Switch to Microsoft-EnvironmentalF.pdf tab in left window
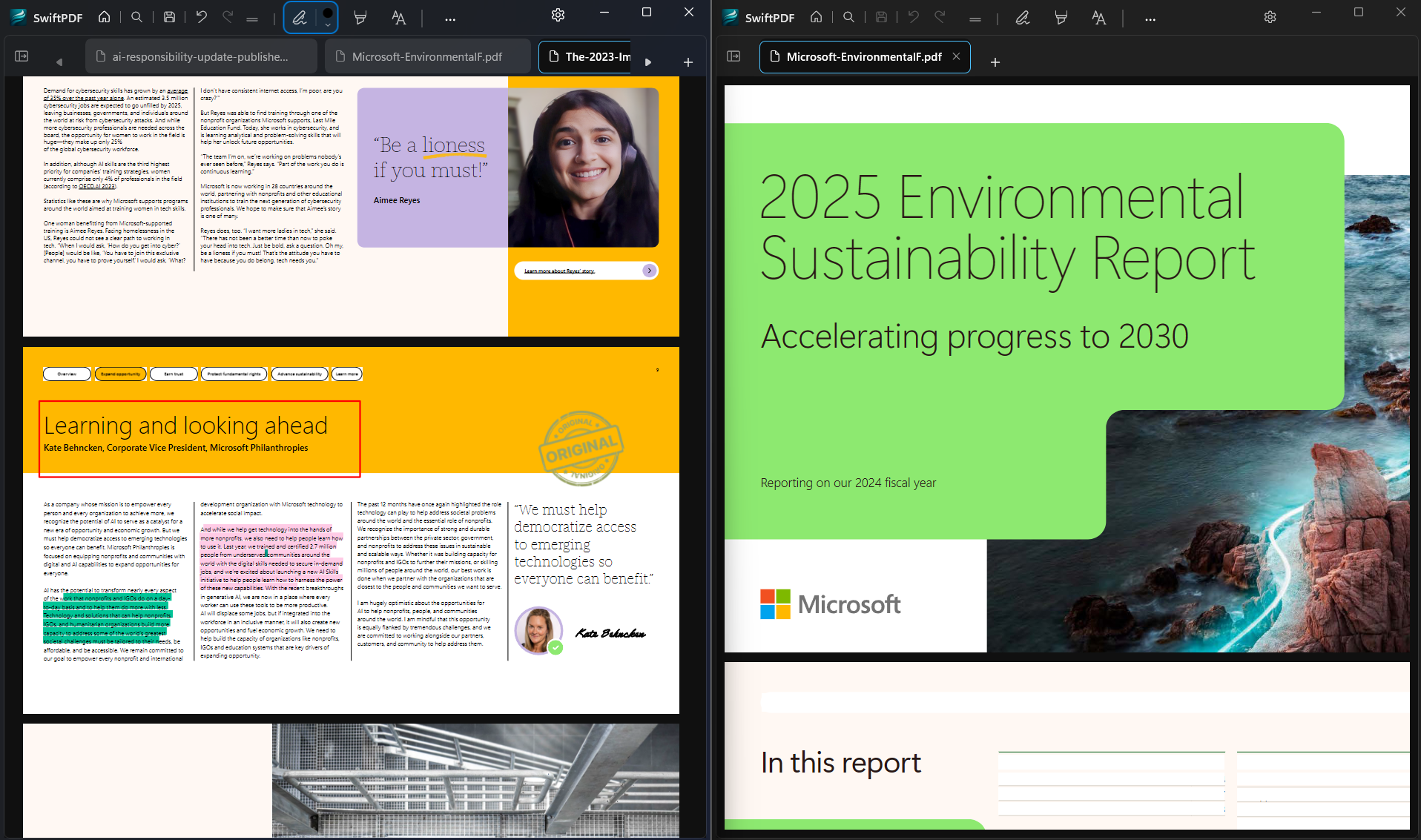1421x840 pixels. (427, 56)
